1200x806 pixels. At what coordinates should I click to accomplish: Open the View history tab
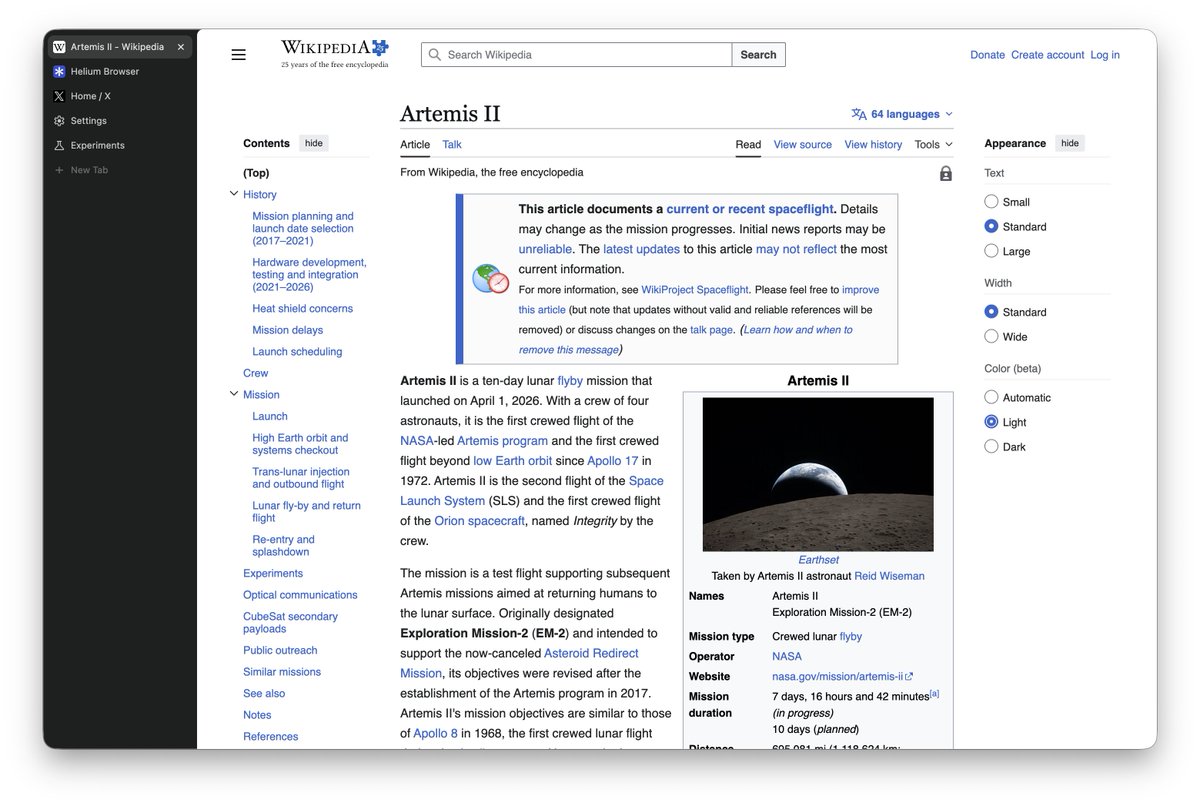pyautogui.click(x=873, y=145)
